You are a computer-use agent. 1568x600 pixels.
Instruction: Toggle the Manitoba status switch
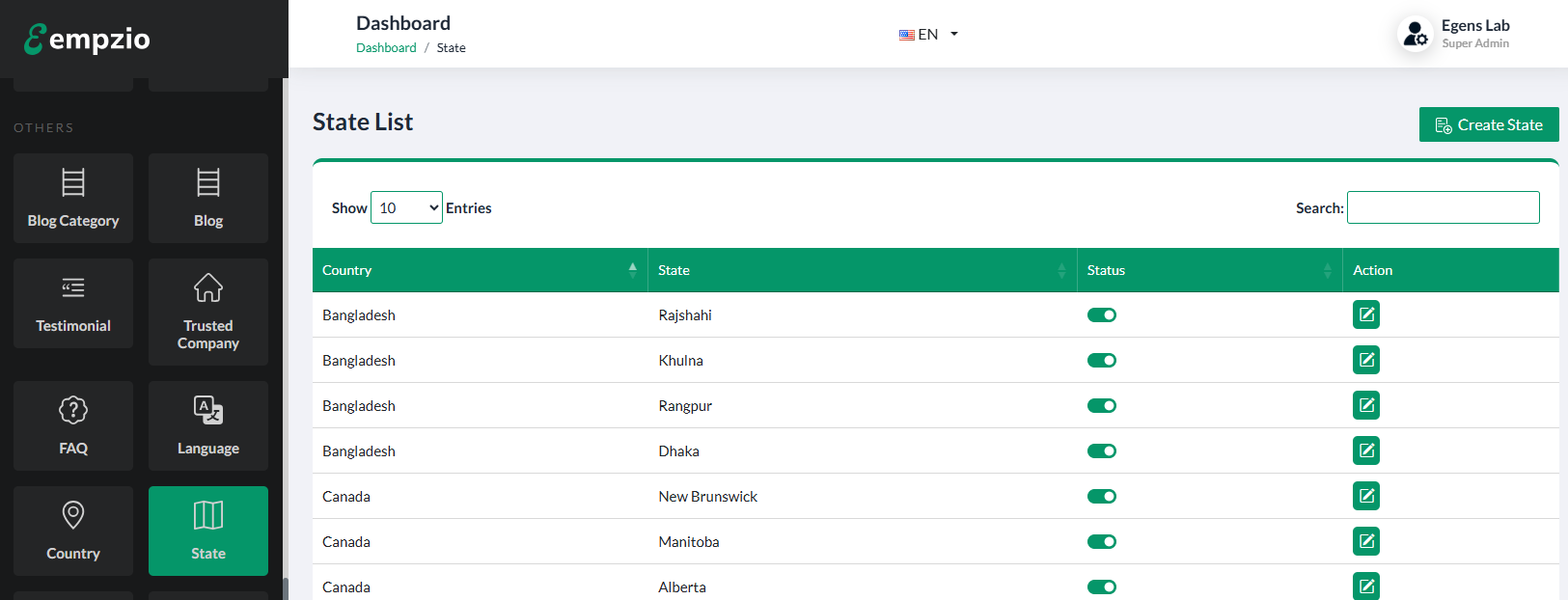[1101, 541]
